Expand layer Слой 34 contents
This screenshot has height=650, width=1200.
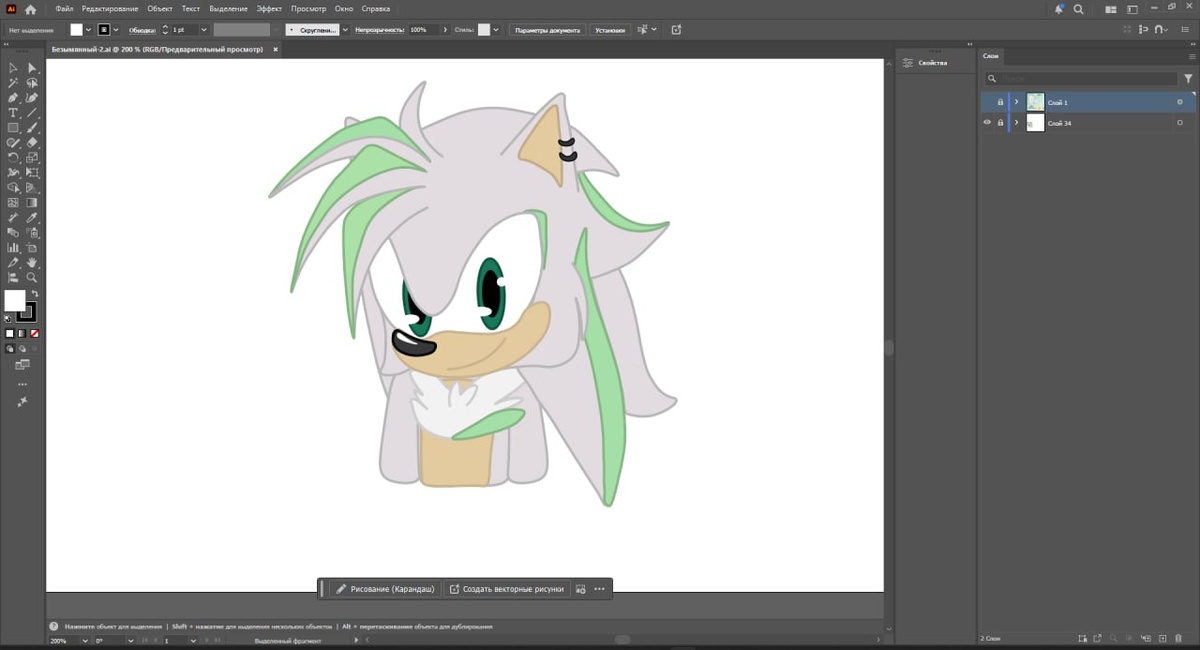1016,122
